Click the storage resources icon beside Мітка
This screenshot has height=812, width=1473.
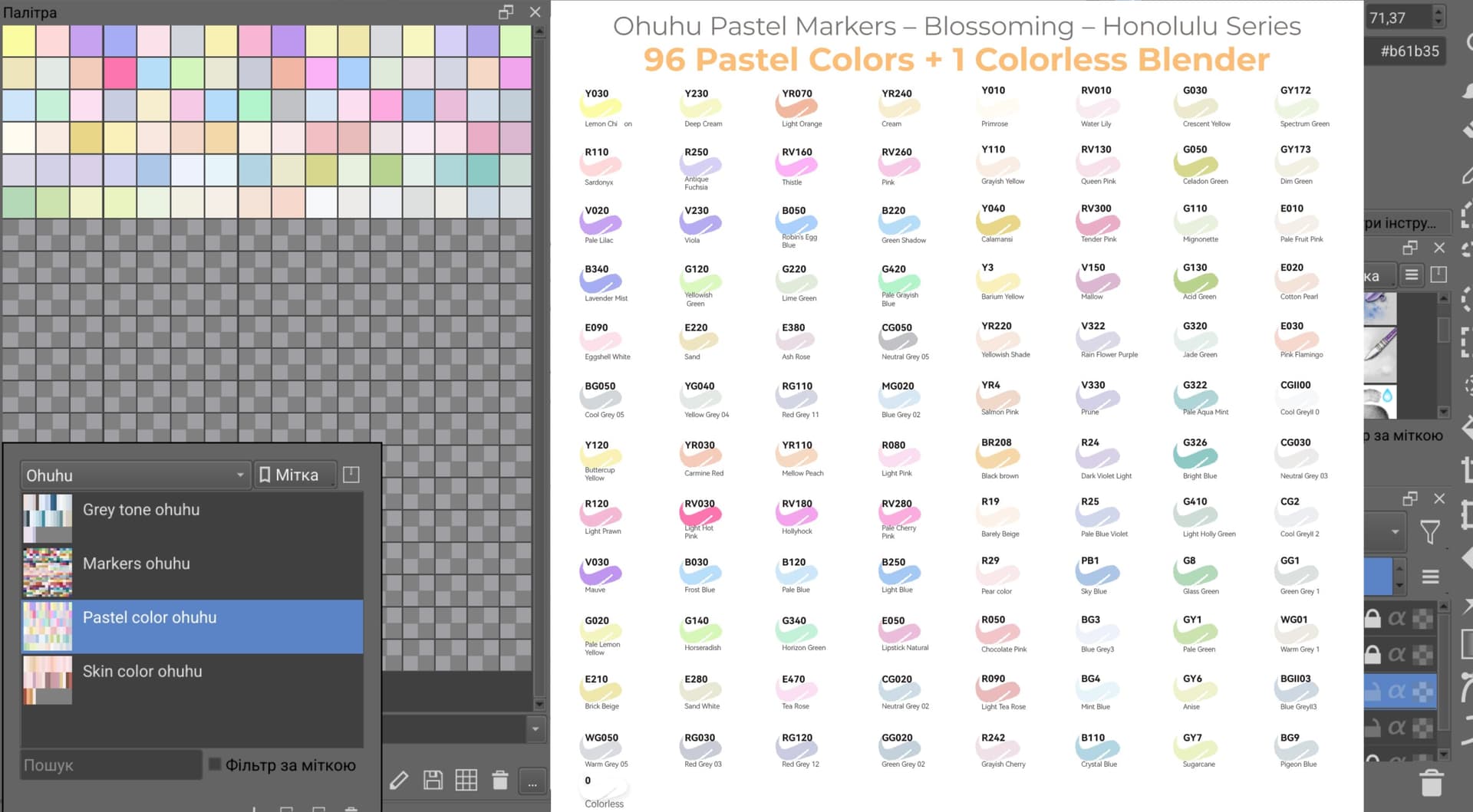coord(351,475)
